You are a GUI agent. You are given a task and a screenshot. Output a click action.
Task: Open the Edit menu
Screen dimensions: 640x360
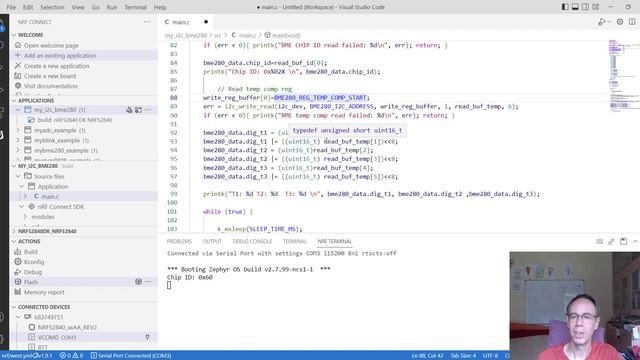[28, 7]
